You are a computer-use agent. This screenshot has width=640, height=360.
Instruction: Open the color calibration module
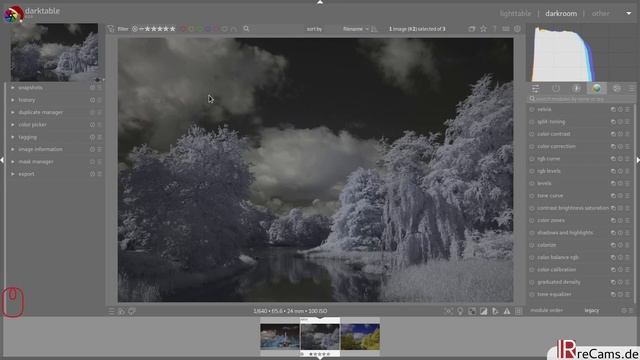pos(556,269)
